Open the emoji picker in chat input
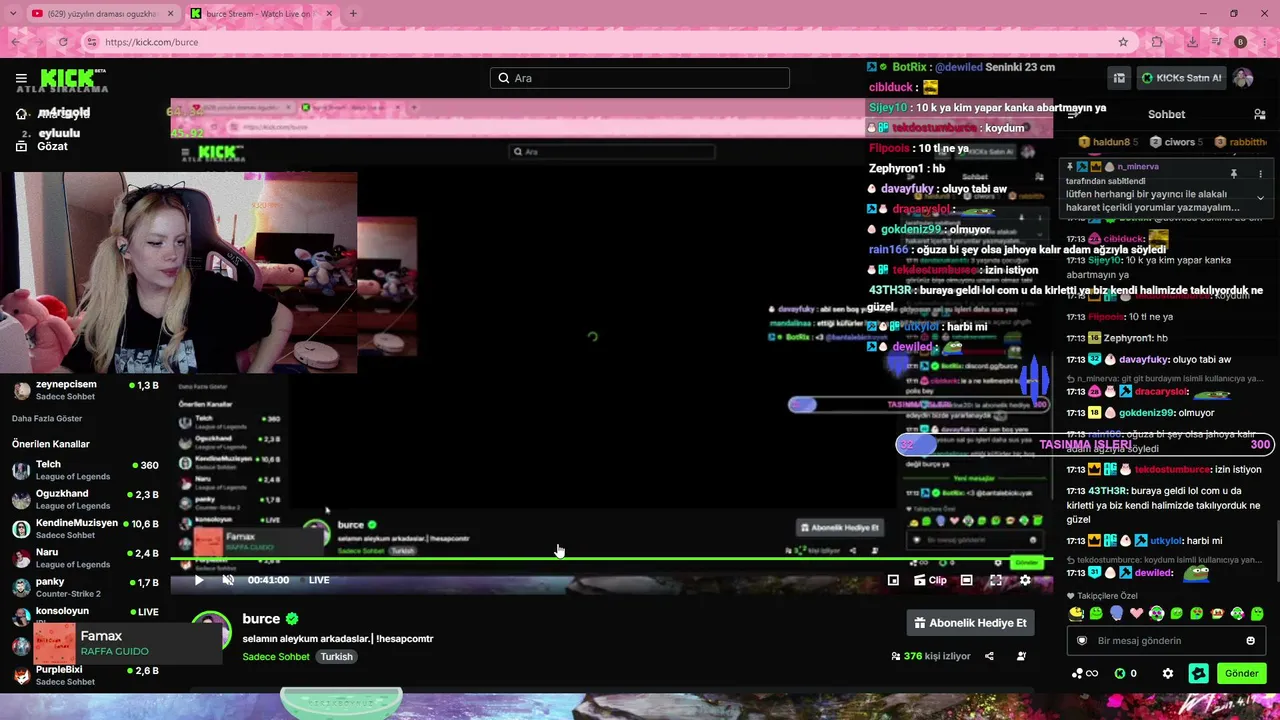 coord(1250,641)
